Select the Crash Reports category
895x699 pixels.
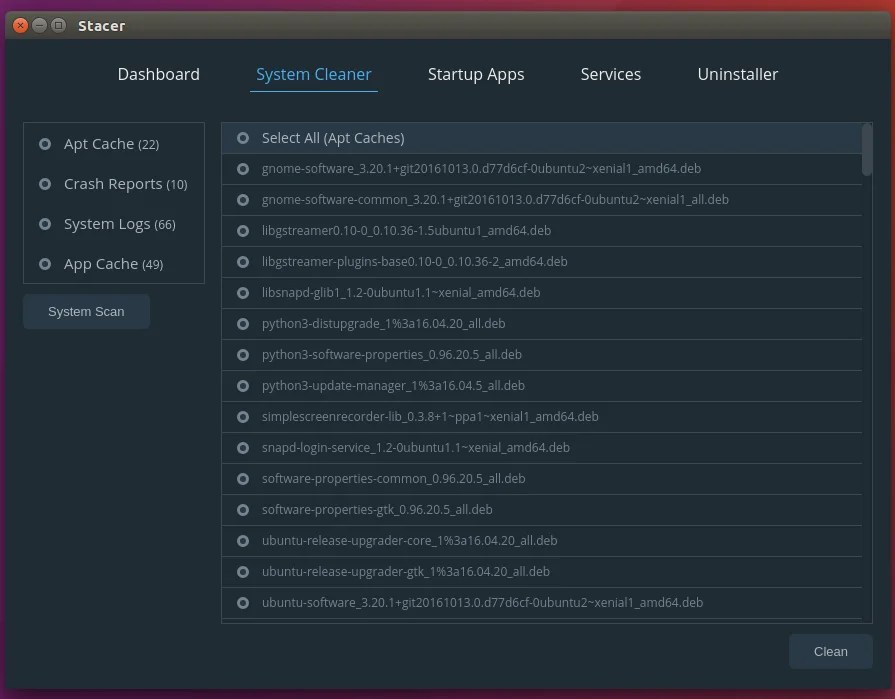click(x=45, y=184)
